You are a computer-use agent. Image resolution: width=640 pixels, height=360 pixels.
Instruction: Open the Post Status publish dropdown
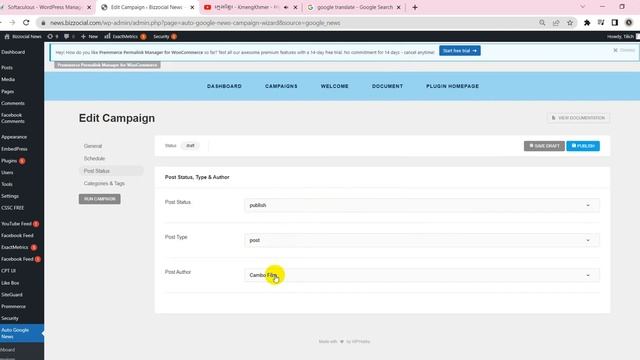pyautogui.click(x=422, y=205)
